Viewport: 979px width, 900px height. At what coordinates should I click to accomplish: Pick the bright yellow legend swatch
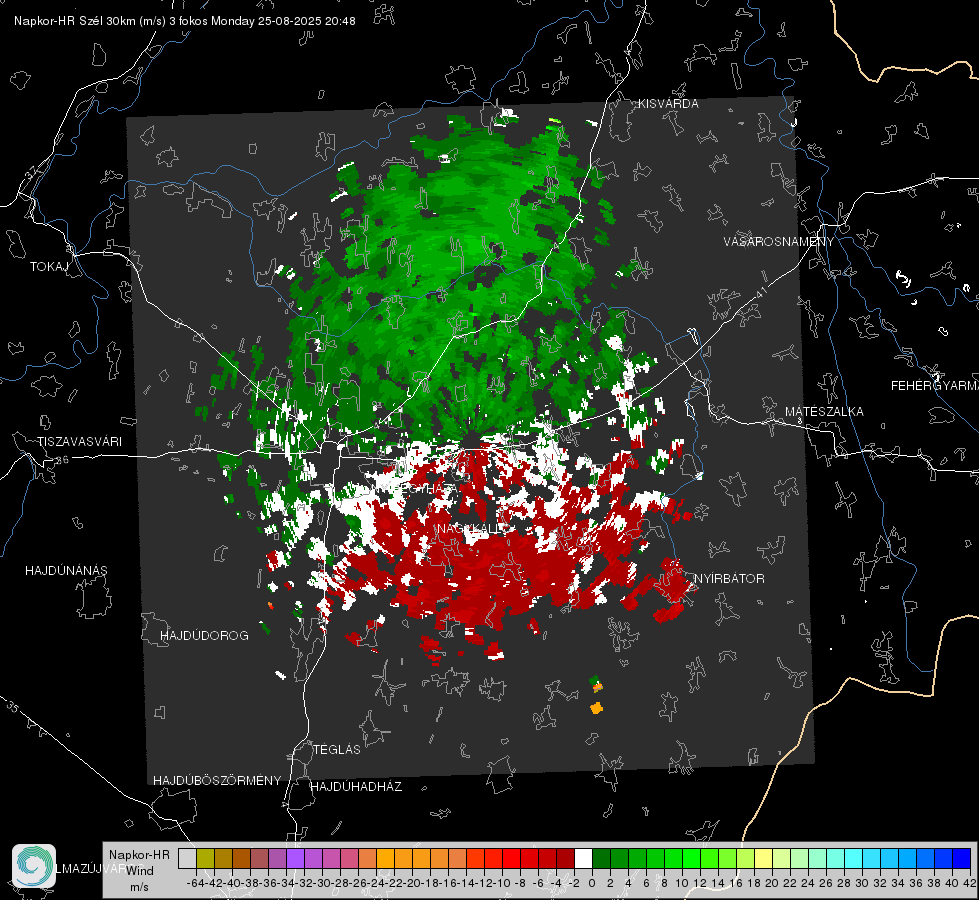[x=763, y=858]
